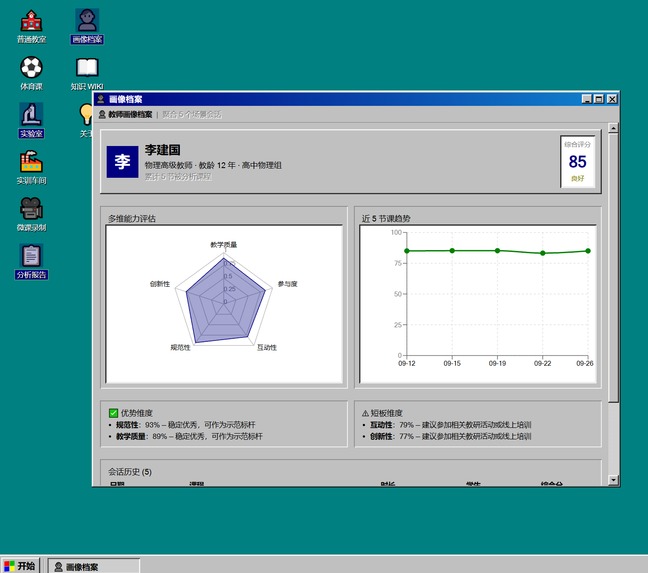
Task: Click the 规范性 93% strength entry
Action: pyautogui.click(x=186, y=425)
